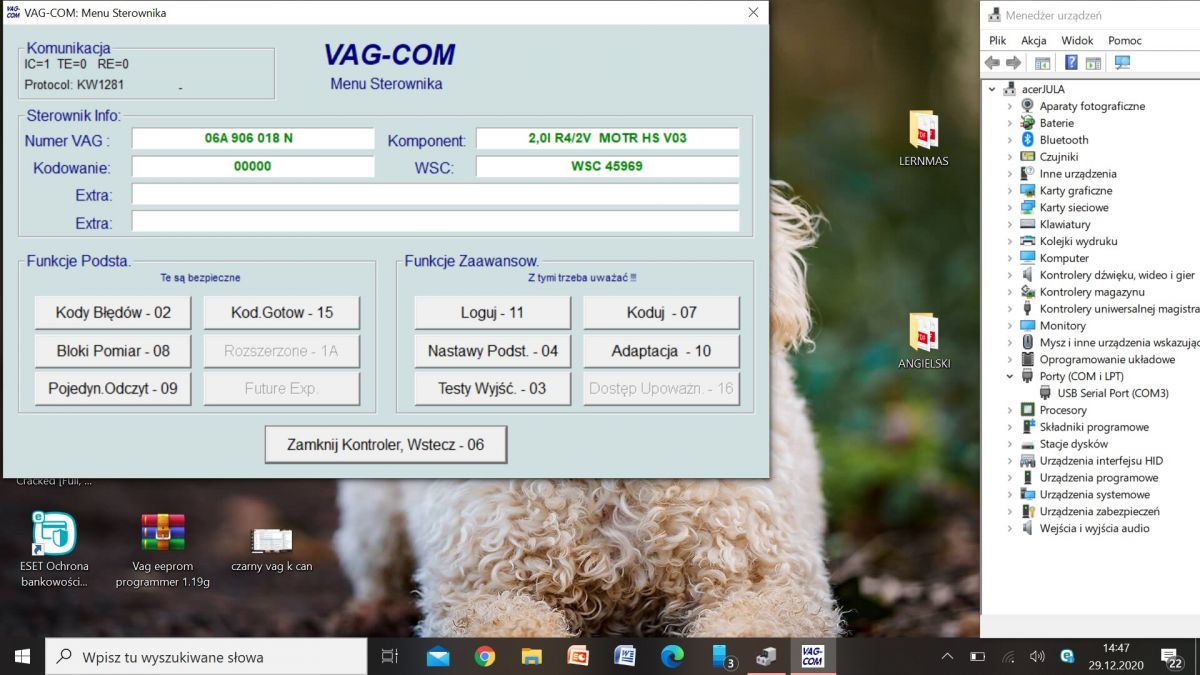Switch to Device Manager taskbar icon
1200x675 pixels.
pos(766,656)
